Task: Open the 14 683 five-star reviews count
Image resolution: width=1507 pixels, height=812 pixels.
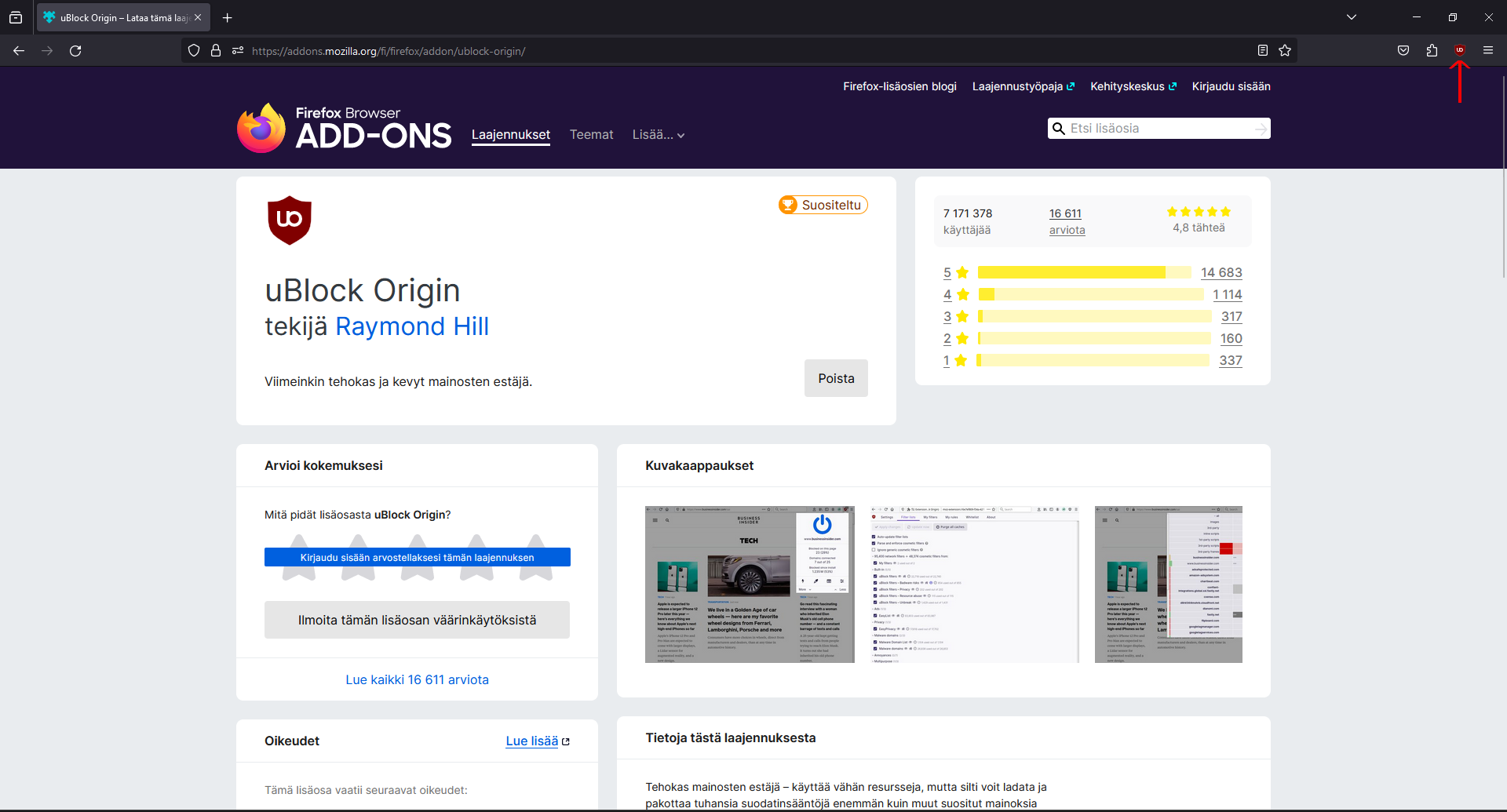Action: tap(1221, 273)
